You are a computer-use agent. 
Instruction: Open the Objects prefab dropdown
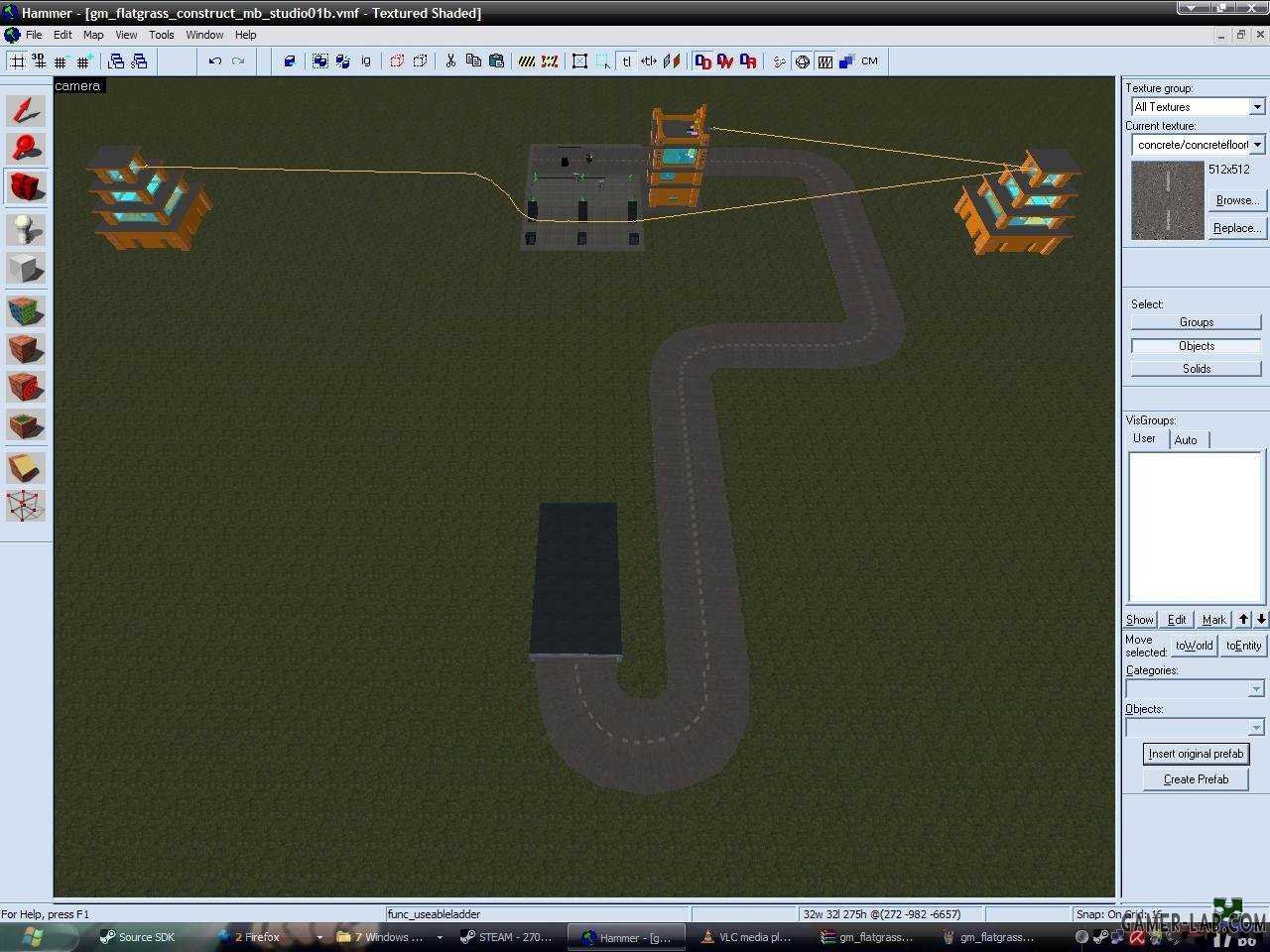[x=1256, y=727]
